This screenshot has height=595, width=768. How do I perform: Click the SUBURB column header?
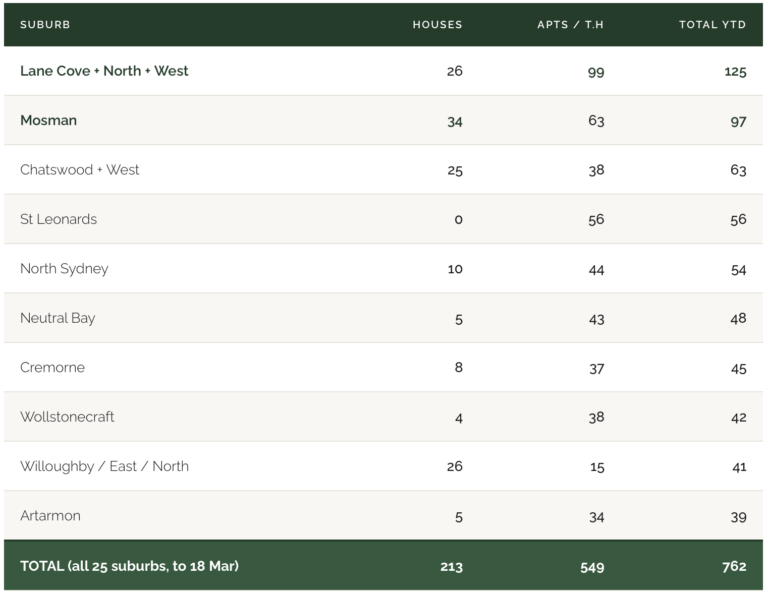pos(45,25)
